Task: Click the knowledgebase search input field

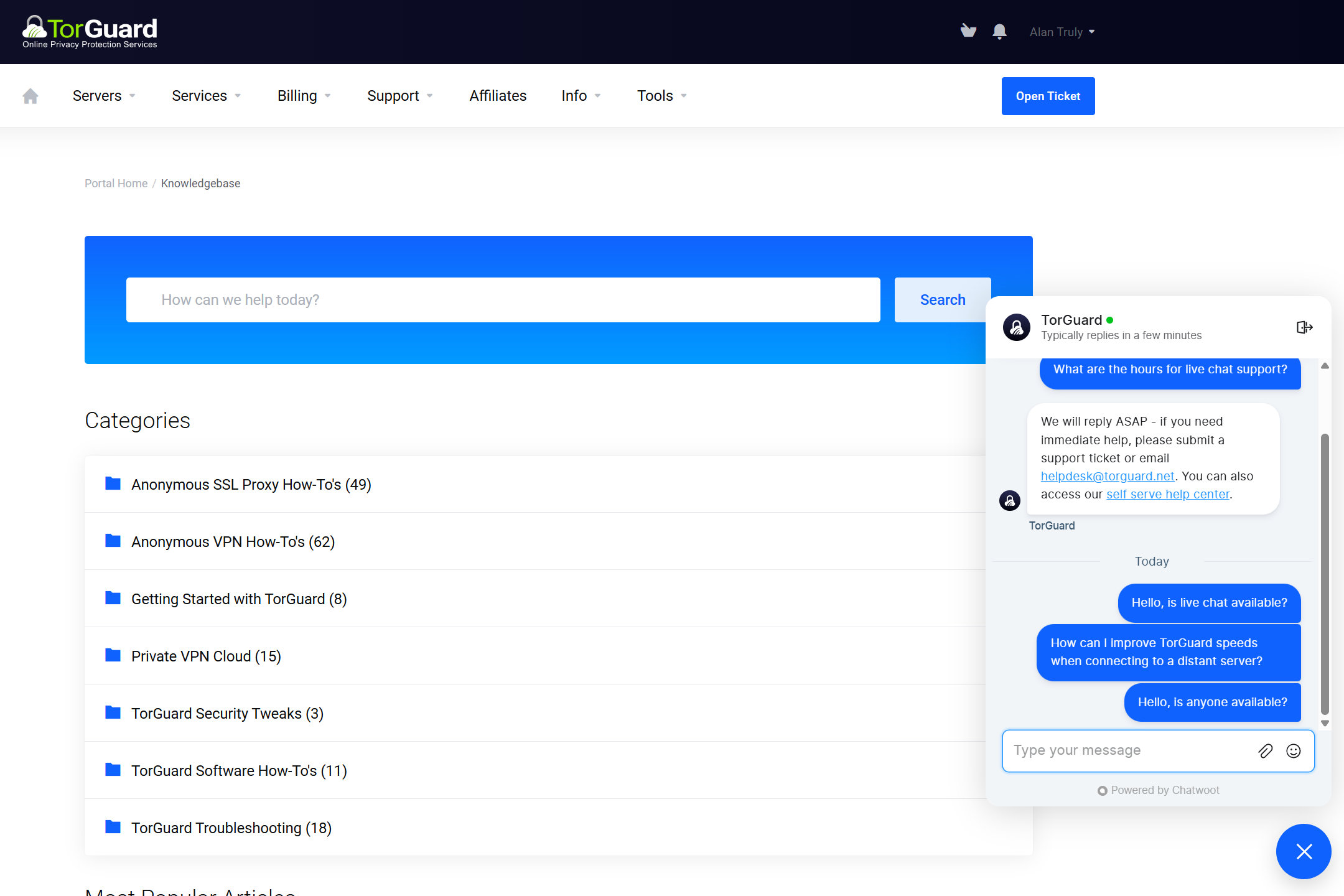Action: (503, 300)
